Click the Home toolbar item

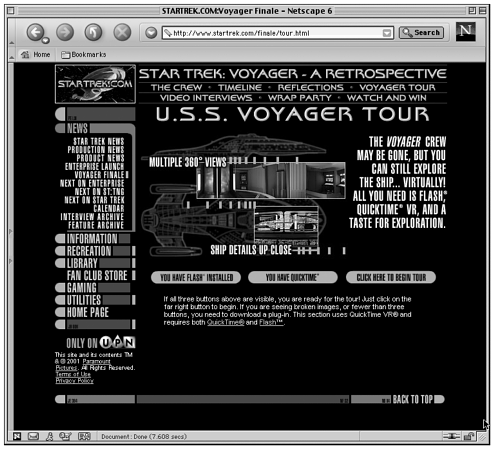(35, 54)
